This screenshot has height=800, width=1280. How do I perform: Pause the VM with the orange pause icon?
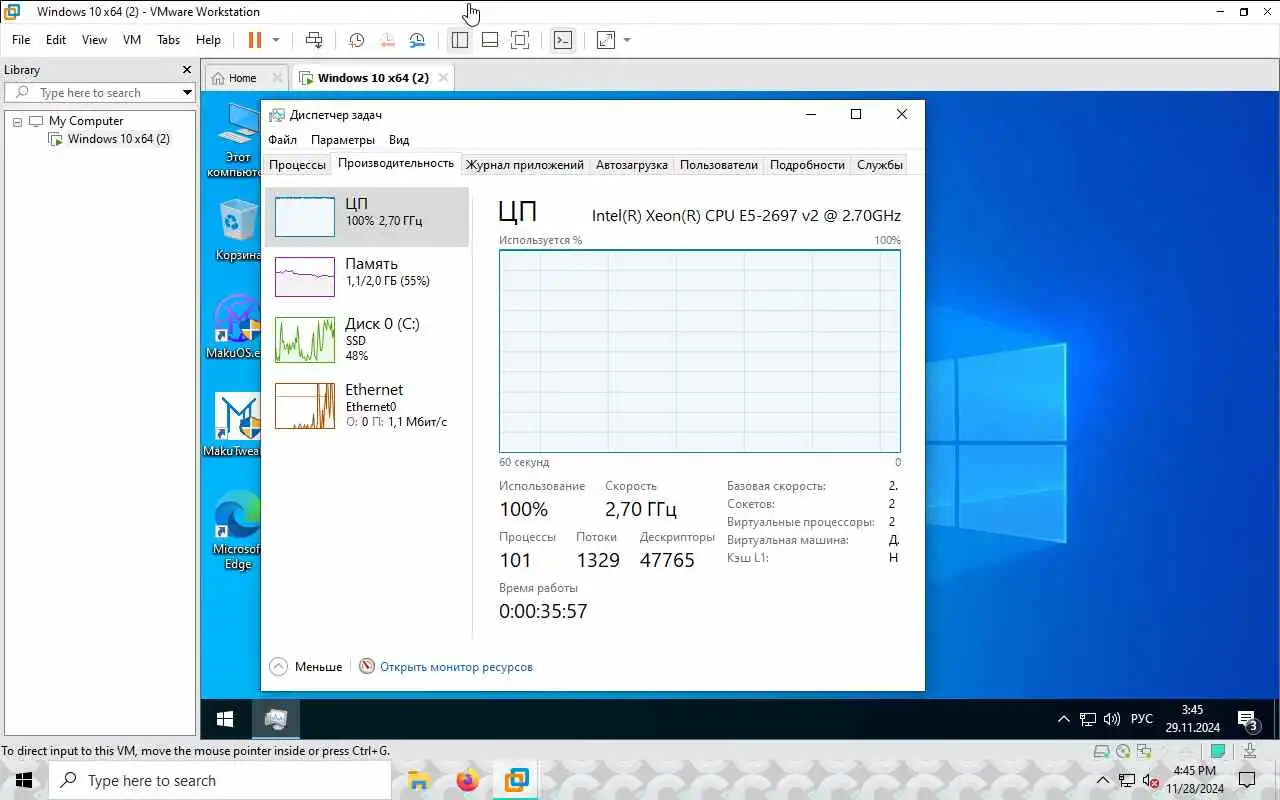point(255,40)
